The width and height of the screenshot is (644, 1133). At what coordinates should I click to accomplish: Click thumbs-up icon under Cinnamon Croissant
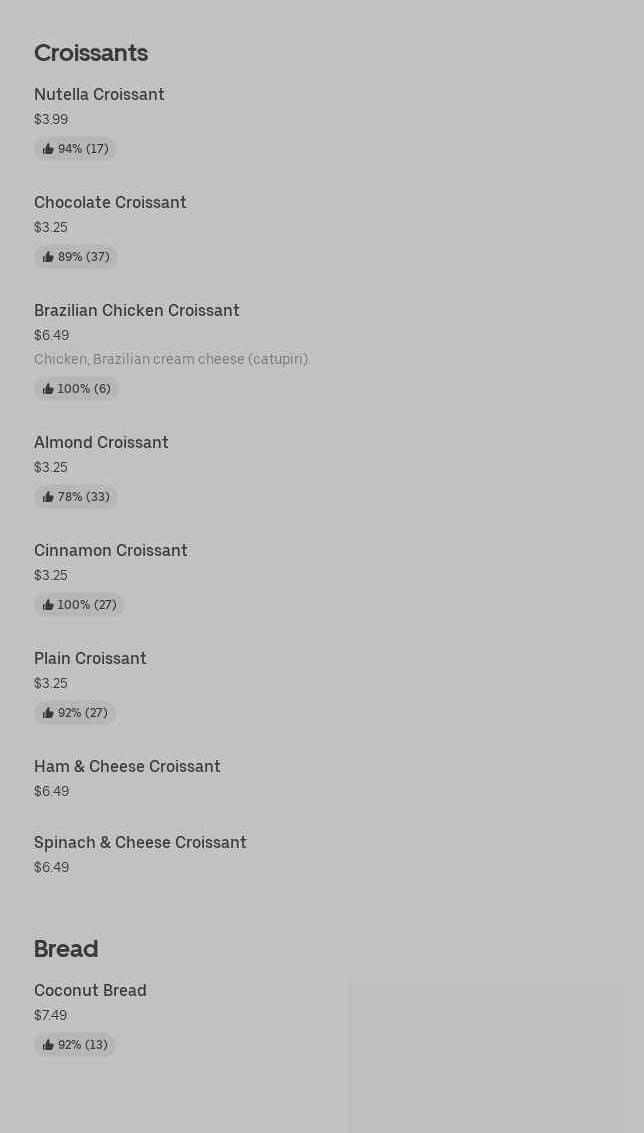coord(48,605)
